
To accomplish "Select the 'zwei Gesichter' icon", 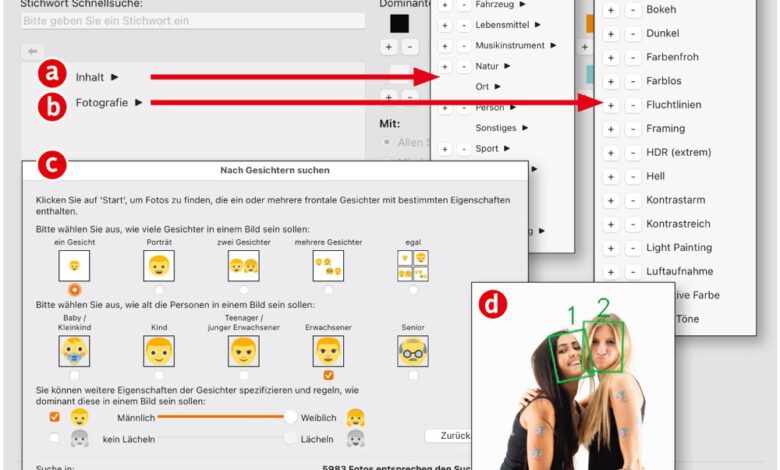I will [243, 266].
